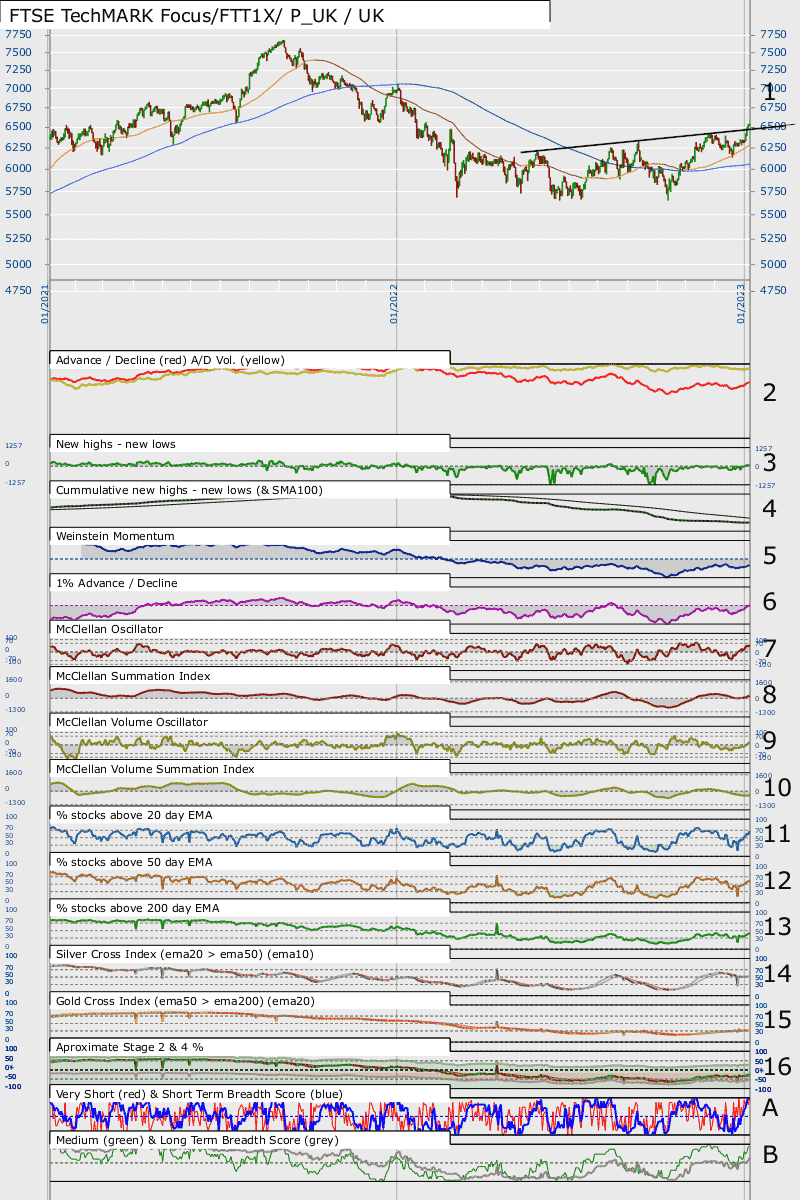This screenshot has height=1200, width=800.
Task: Click the FTSE TechMARK Focus chart title
Action: (x=197, y=17)
